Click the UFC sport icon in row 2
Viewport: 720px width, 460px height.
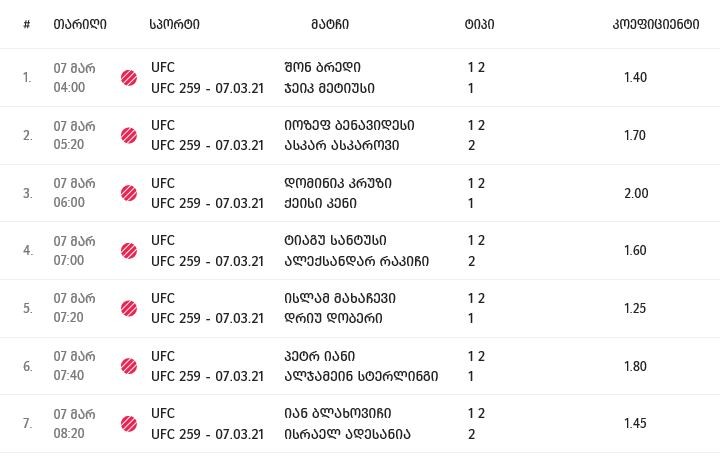click(129, 135)
